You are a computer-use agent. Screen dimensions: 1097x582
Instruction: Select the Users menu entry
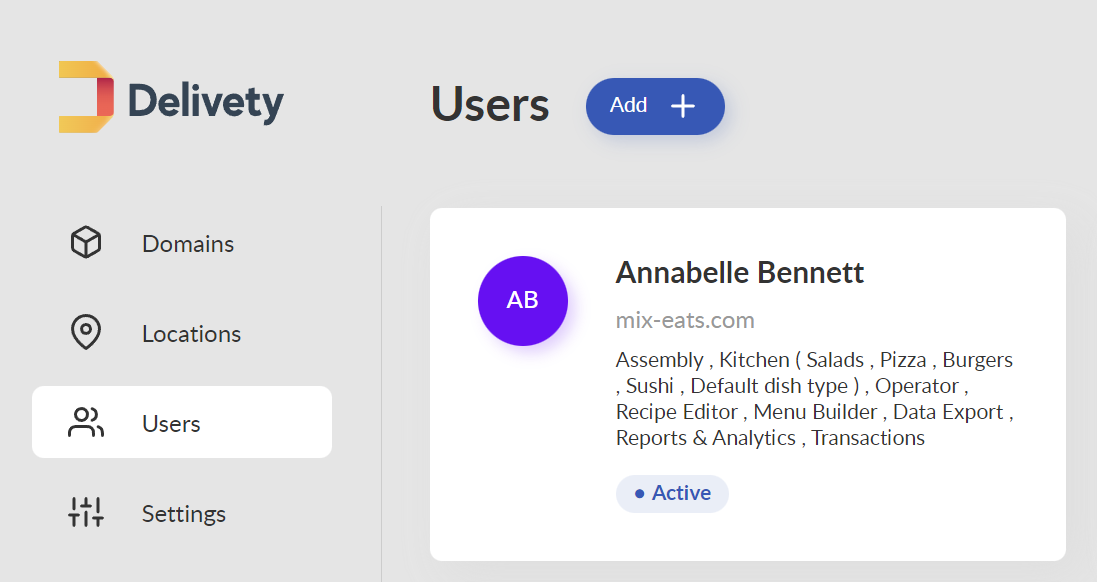(182, 423)
